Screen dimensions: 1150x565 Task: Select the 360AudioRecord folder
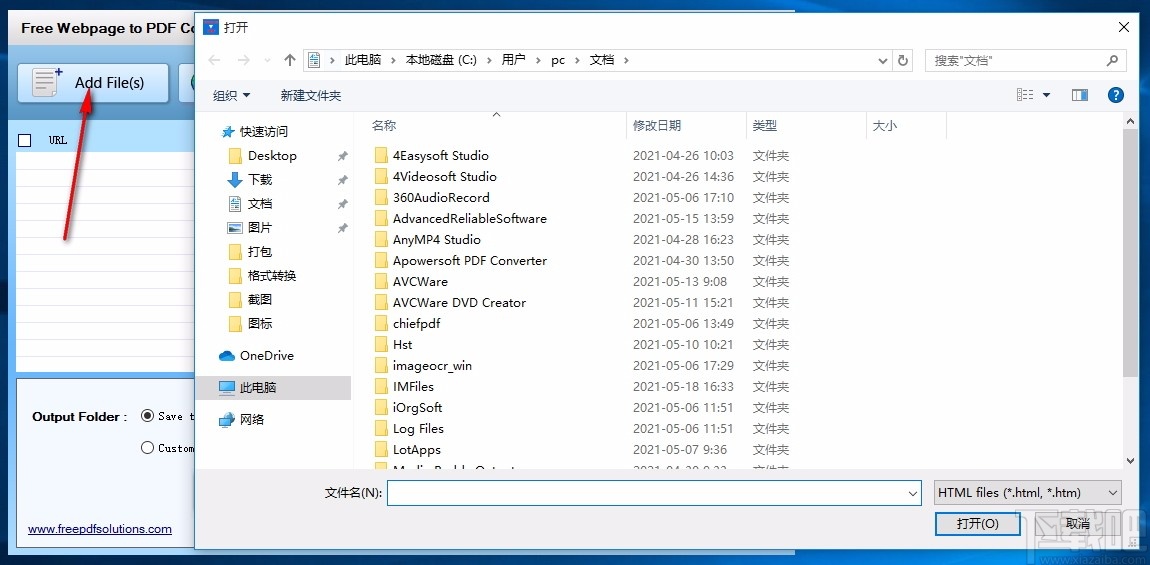[x=441, y=197]
